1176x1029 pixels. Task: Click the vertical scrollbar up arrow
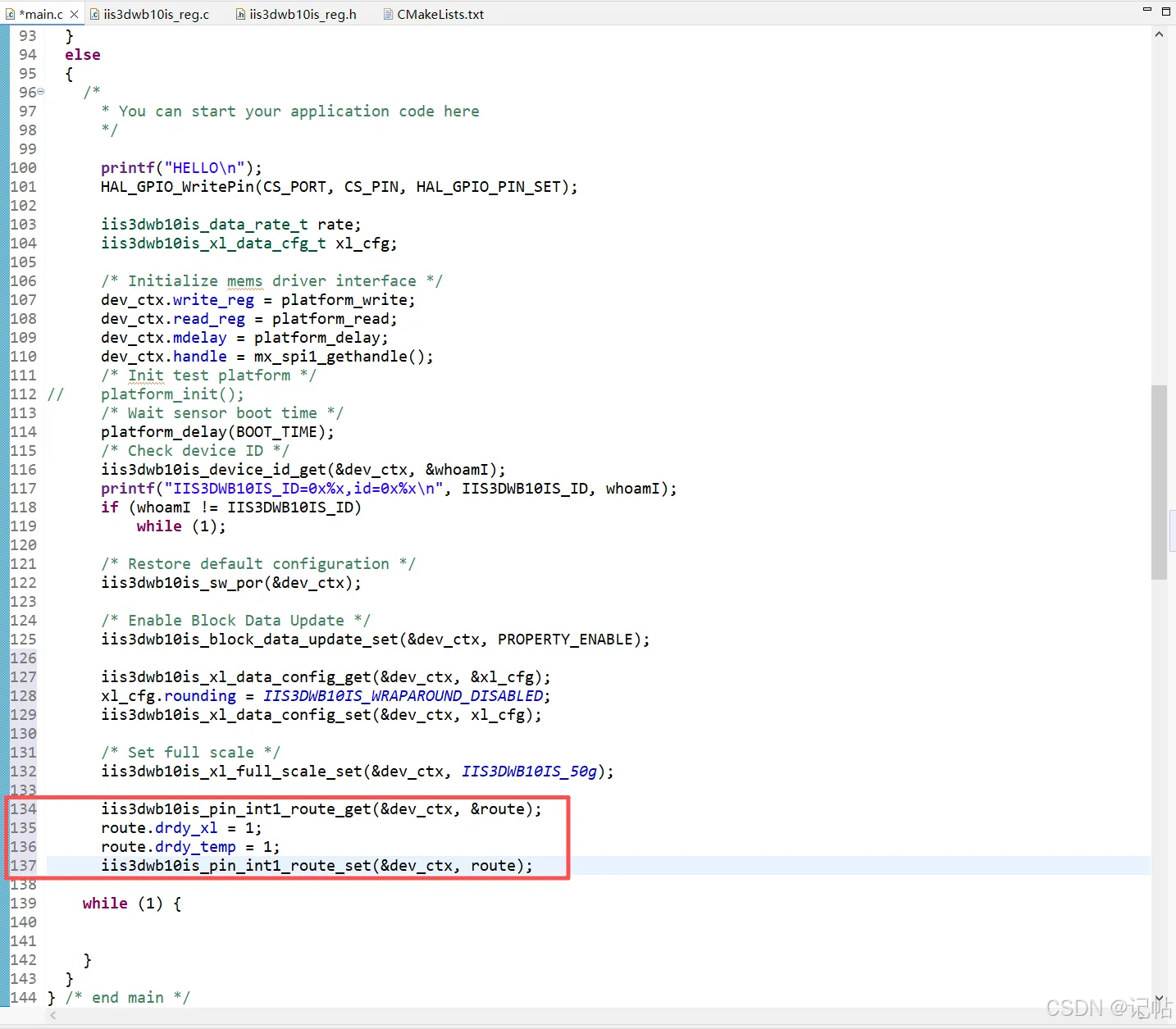pos(1159,35)
